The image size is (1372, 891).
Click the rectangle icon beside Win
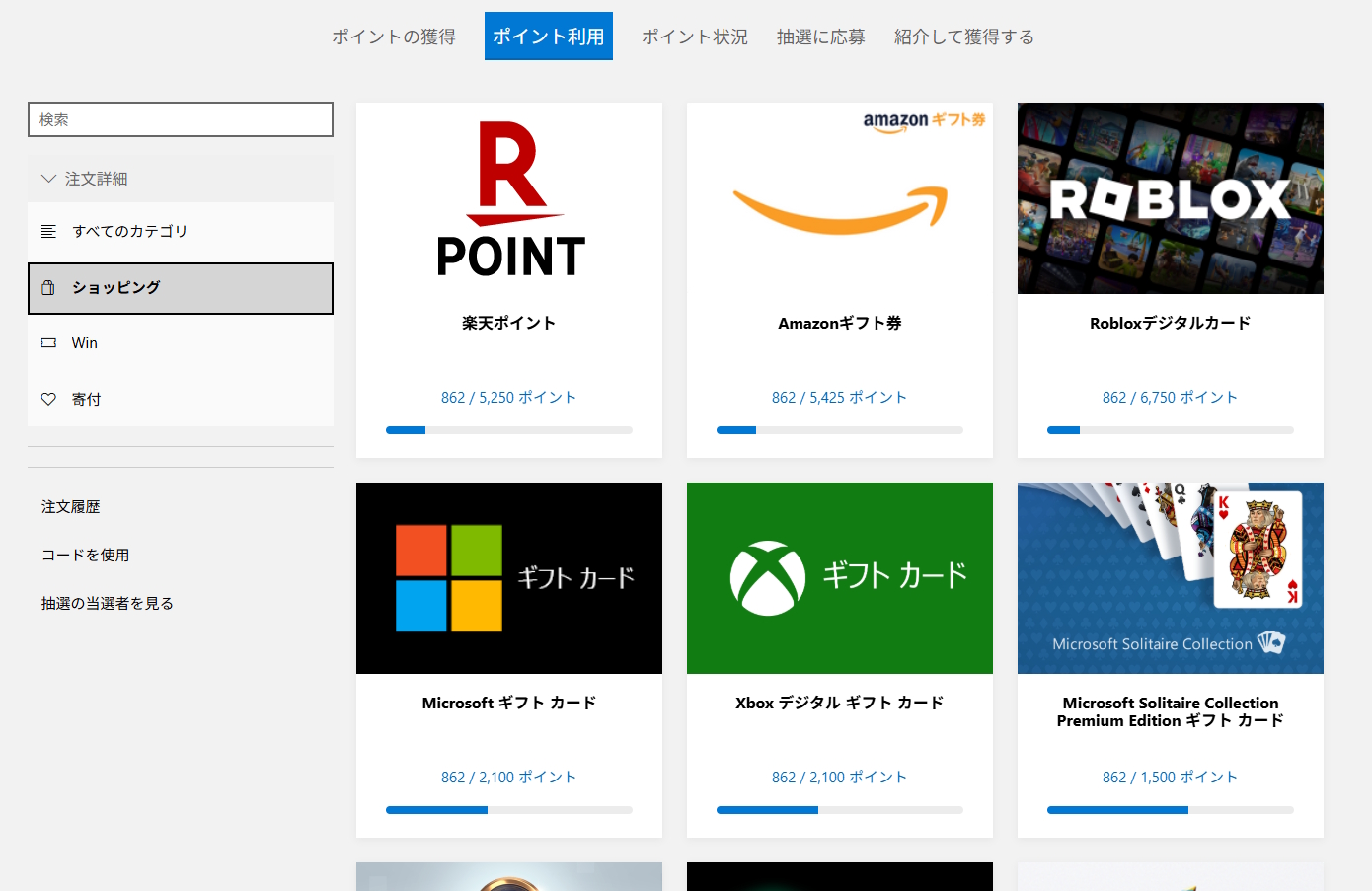coord(48,343)
